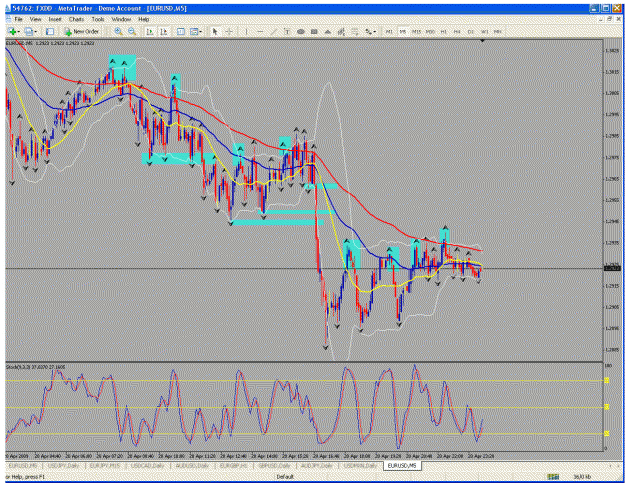This screenshot has height=483, width=625.
Task: Select the Fibonacci retracement tool
Action: click(355, 31)
